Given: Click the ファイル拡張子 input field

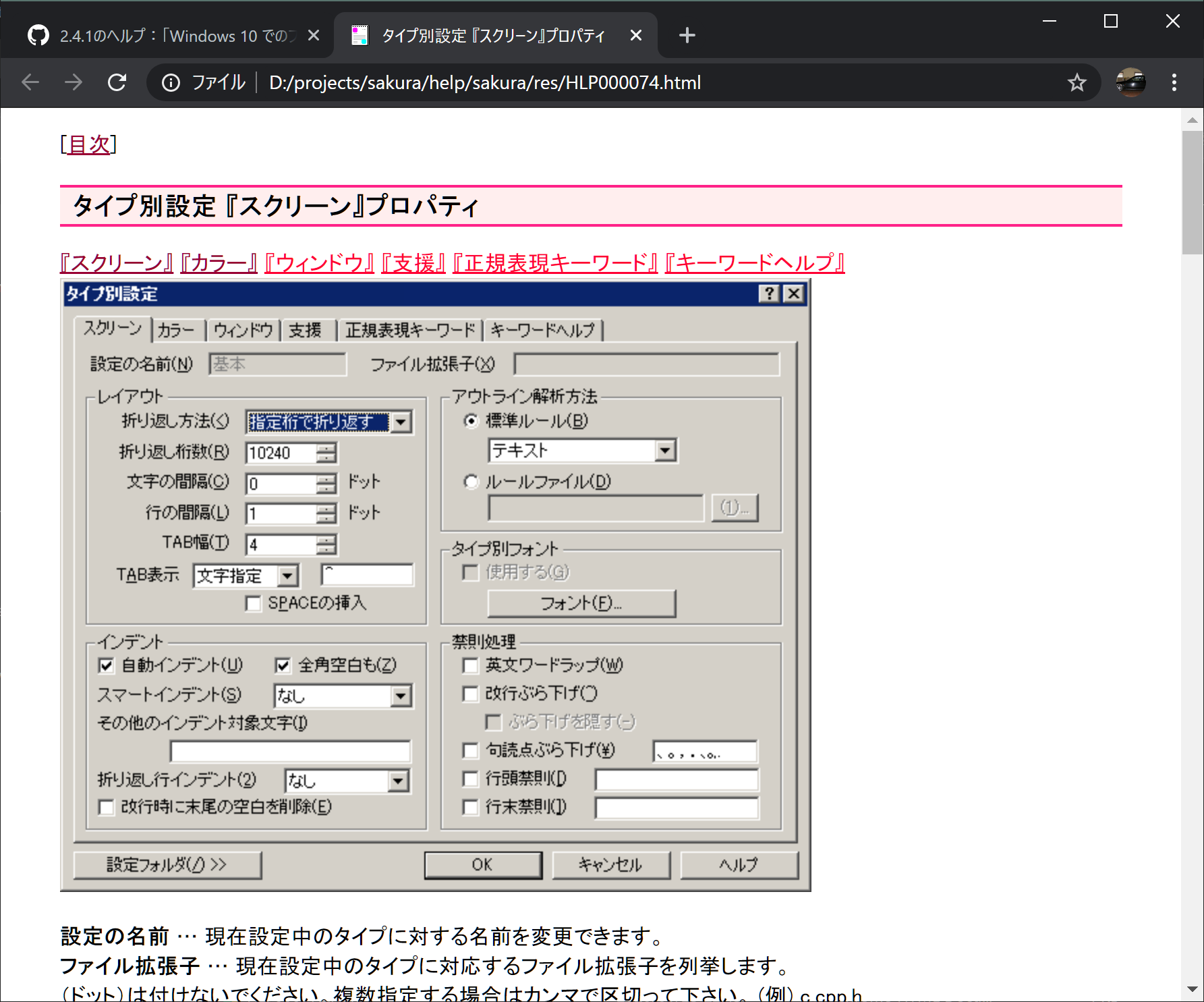Looking at the screenshot, I should point(646,364).
